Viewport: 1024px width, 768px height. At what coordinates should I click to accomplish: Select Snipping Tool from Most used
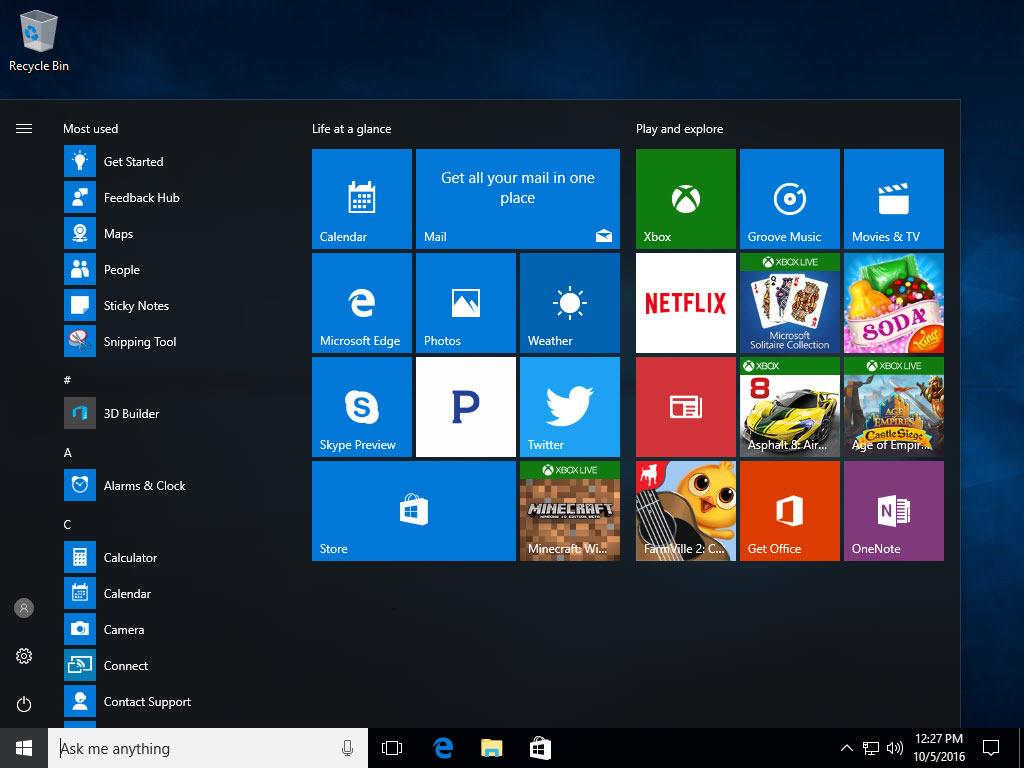coord(140,342)
